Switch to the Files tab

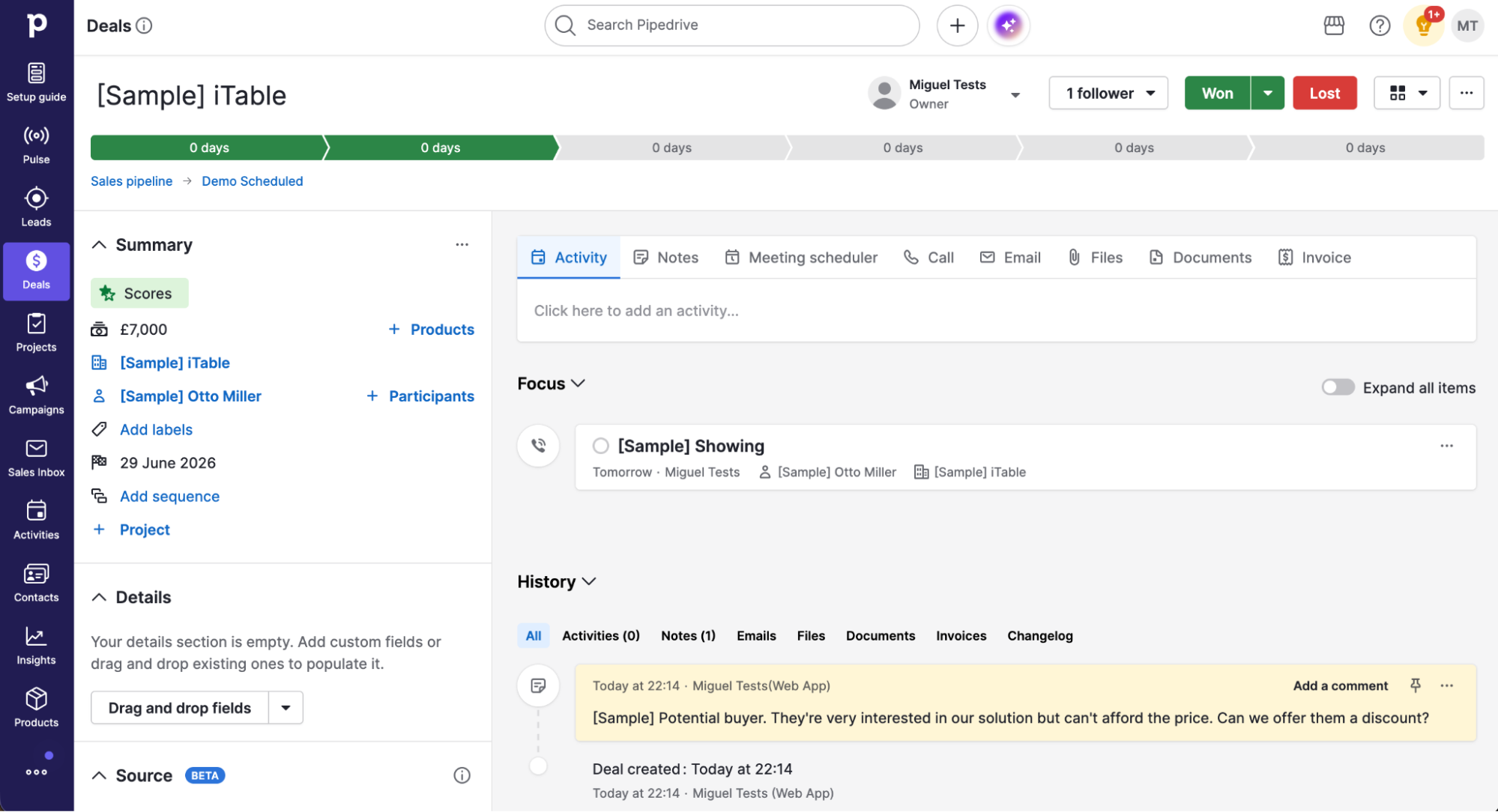[x=1095, y=258]
